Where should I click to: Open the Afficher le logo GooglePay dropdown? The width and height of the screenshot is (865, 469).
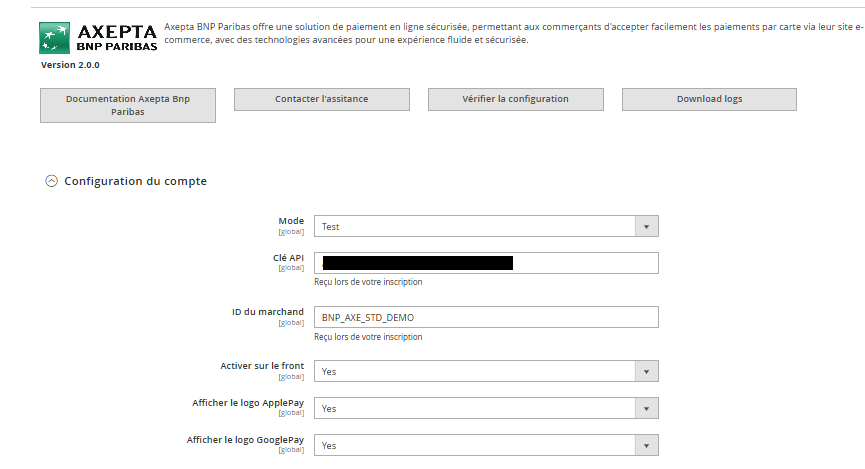pos(486,446)
